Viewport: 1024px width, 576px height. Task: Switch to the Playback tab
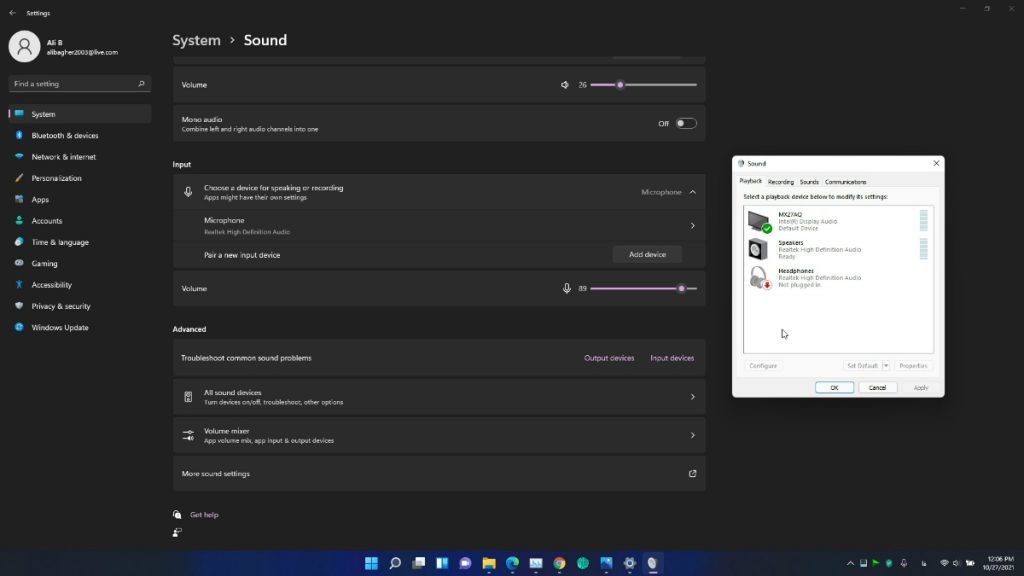click(750, 181)
